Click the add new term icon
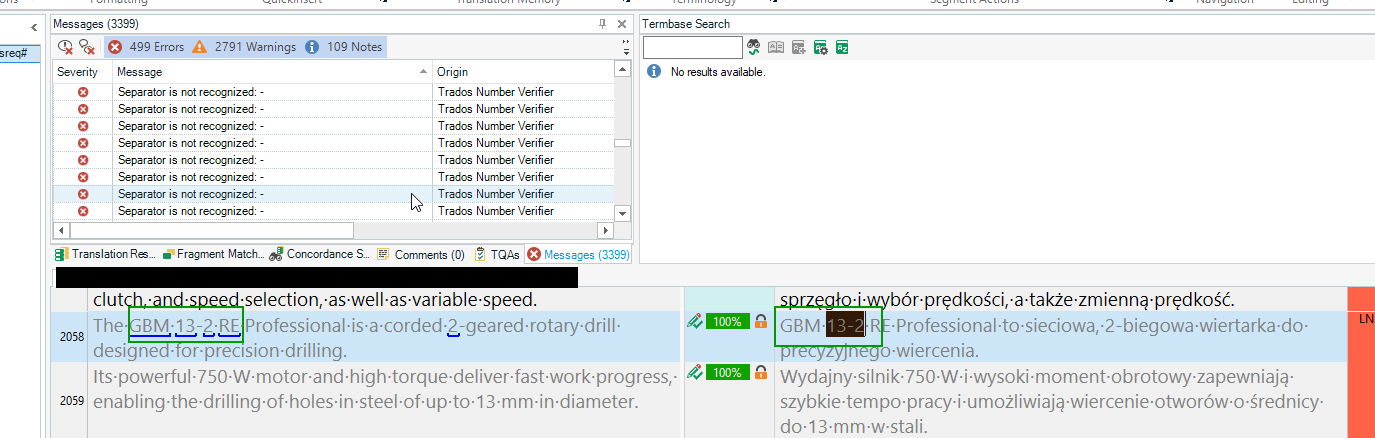The height and width of the screenshot is (438, 1375). point(798,47)
